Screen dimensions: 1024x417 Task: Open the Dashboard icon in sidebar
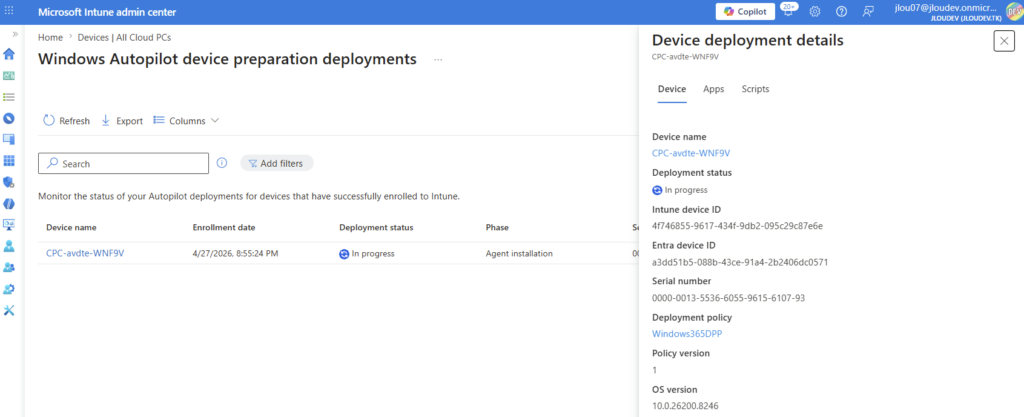tap(10, 75)
